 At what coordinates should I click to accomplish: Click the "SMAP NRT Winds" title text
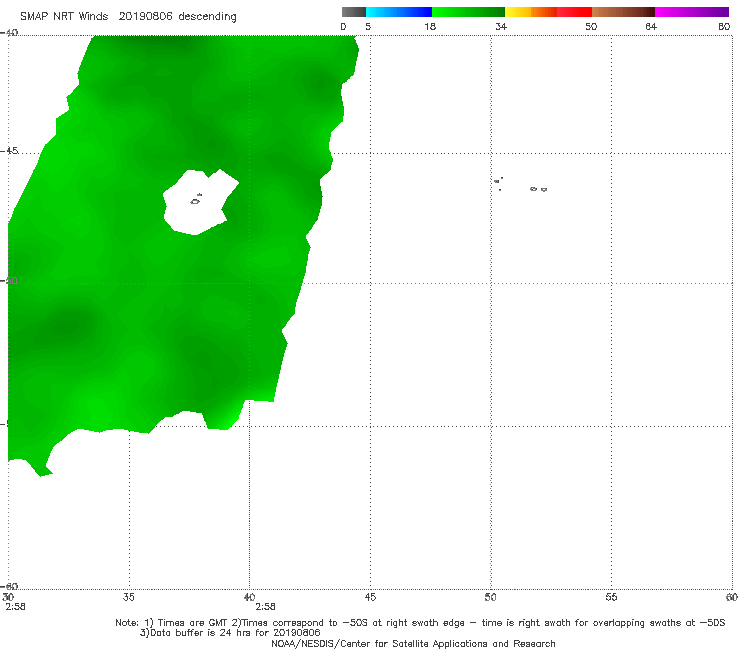click(x=64, y=17)
